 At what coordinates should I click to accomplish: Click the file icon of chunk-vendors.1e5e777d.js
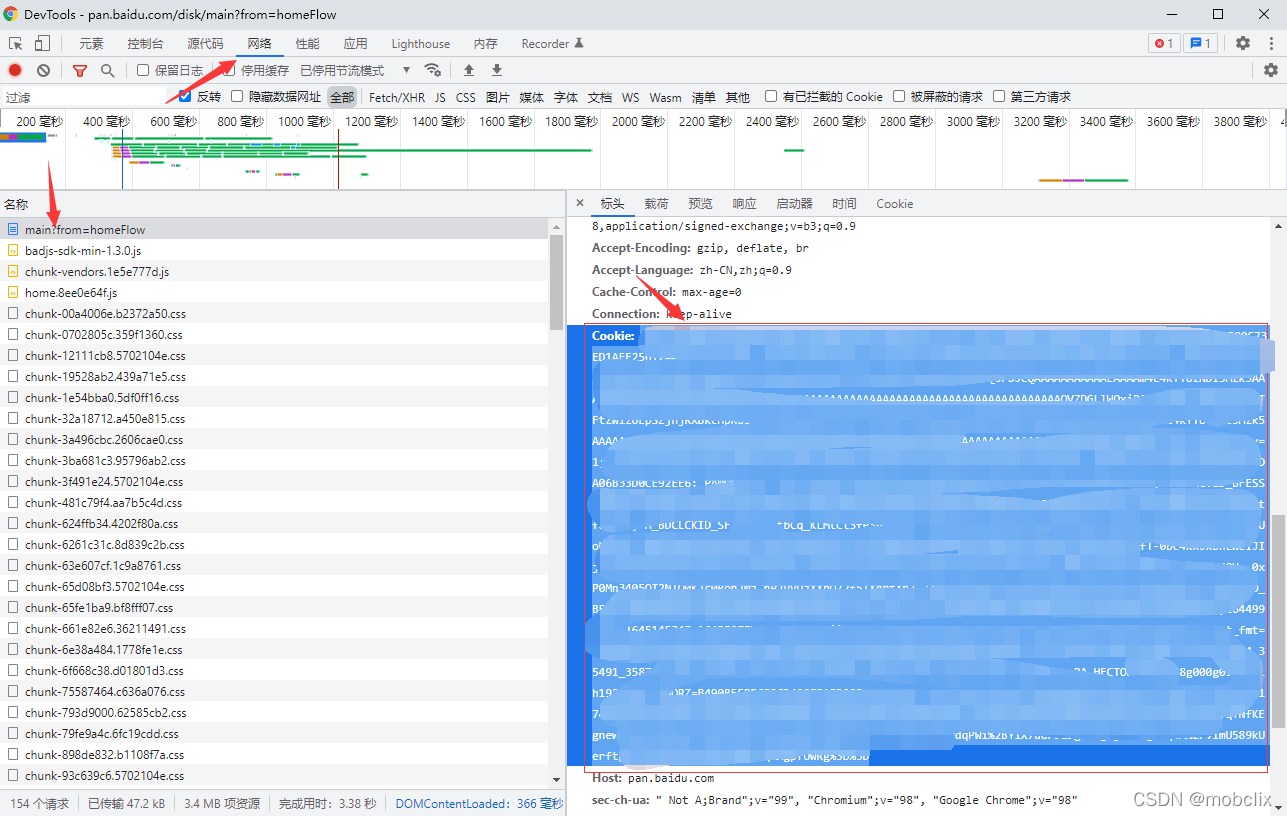click(x=13, y=271)
